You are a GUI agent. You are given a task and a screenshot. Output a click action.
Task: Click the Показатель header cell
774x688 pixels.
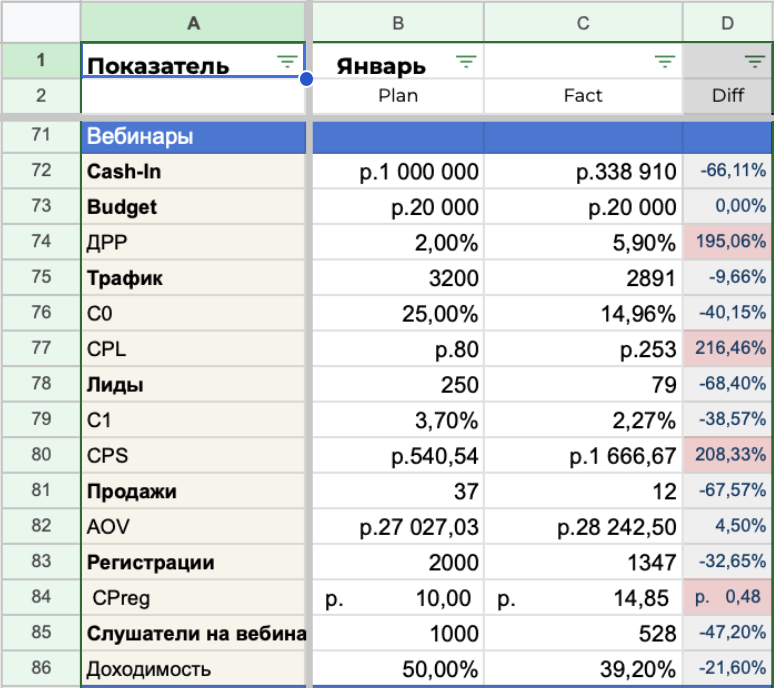193,61
